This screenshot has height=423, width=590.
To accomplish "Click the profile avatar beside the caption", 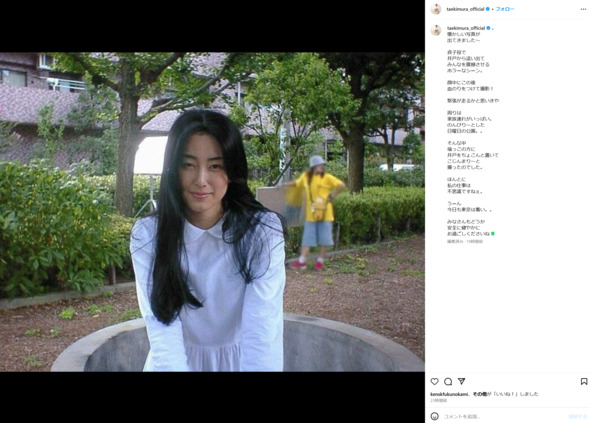I will click(x=436, y=30).
